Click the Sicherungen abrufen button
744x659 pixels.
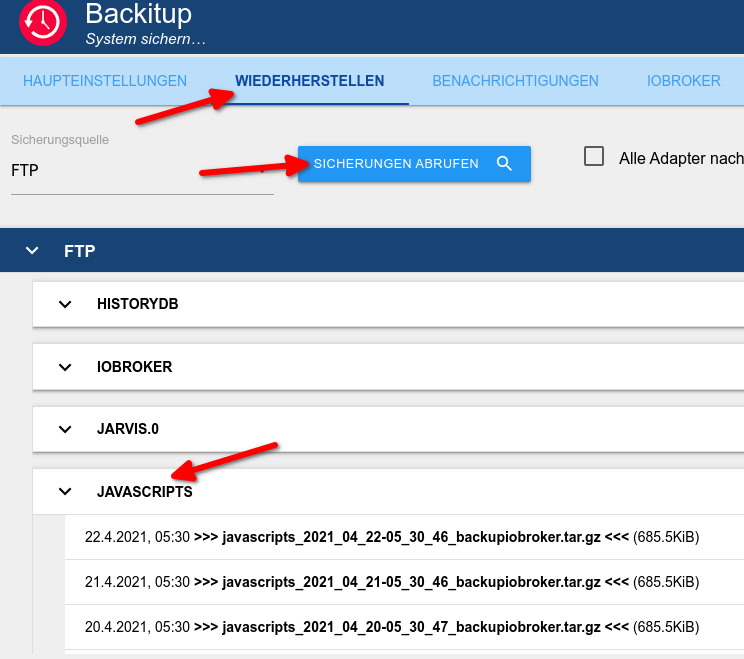pyautogui.click(x=414, y=164)
